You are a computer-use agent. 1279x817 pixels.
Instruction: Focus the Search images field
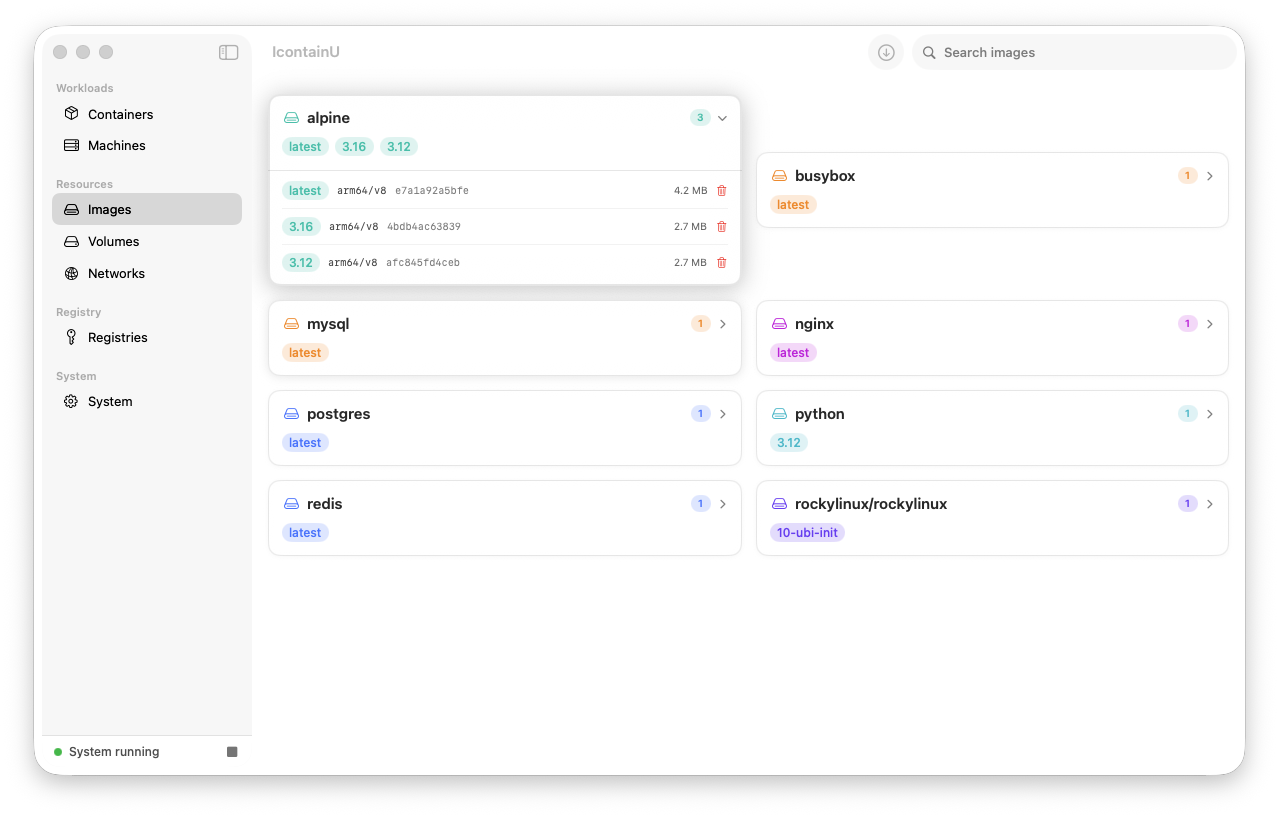[x=1074, y=52]
